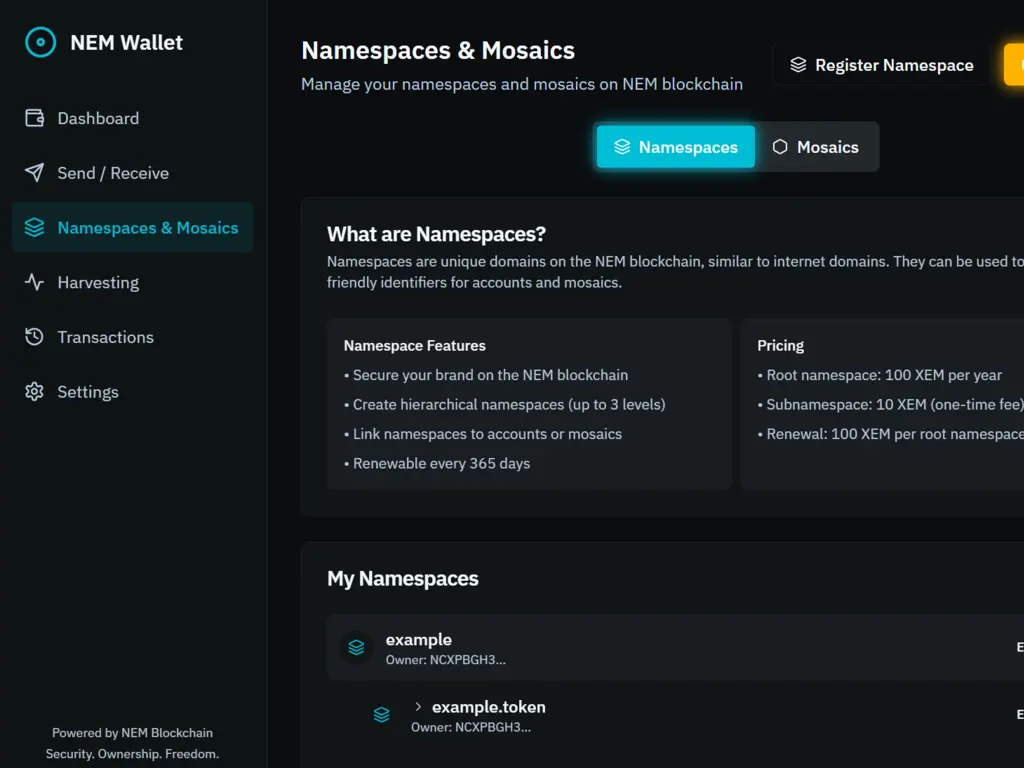Go to Send / Receive
Viewport: 1024px width, 768px height.
(133, 173)
